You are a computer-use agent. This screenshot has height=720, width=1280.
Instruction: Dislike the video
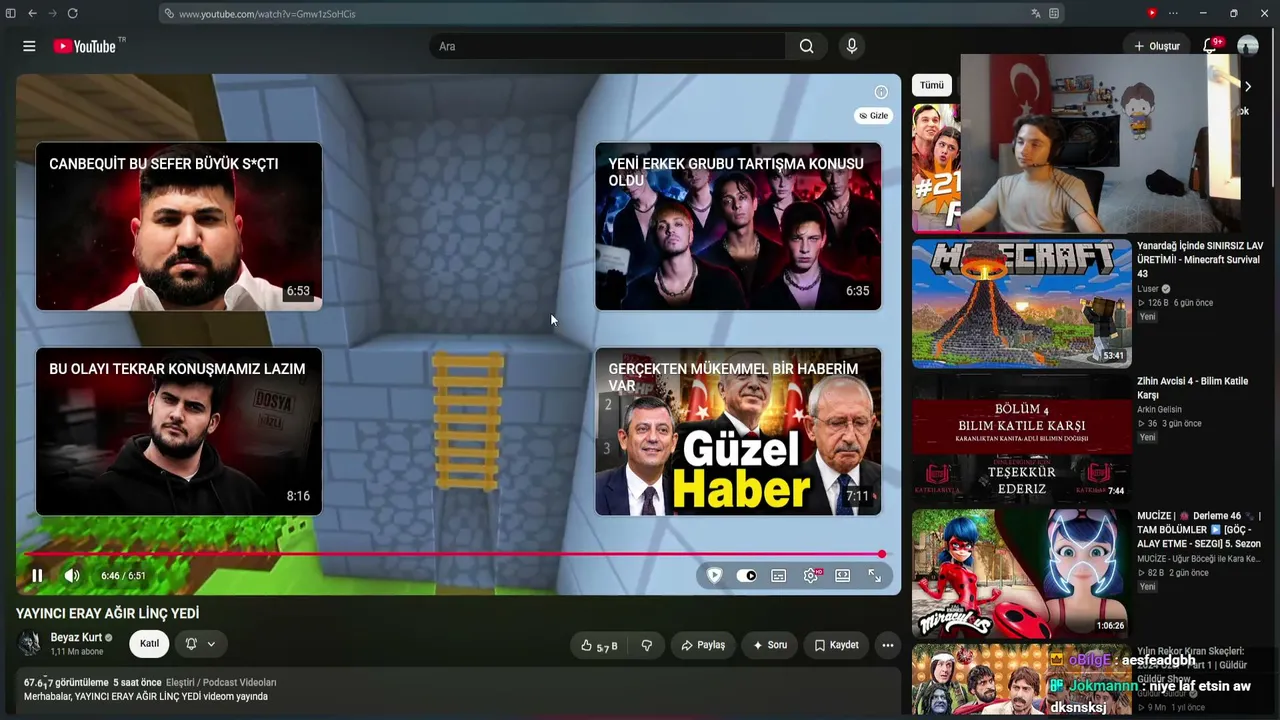pyautogui.click(x=646, y=646)
